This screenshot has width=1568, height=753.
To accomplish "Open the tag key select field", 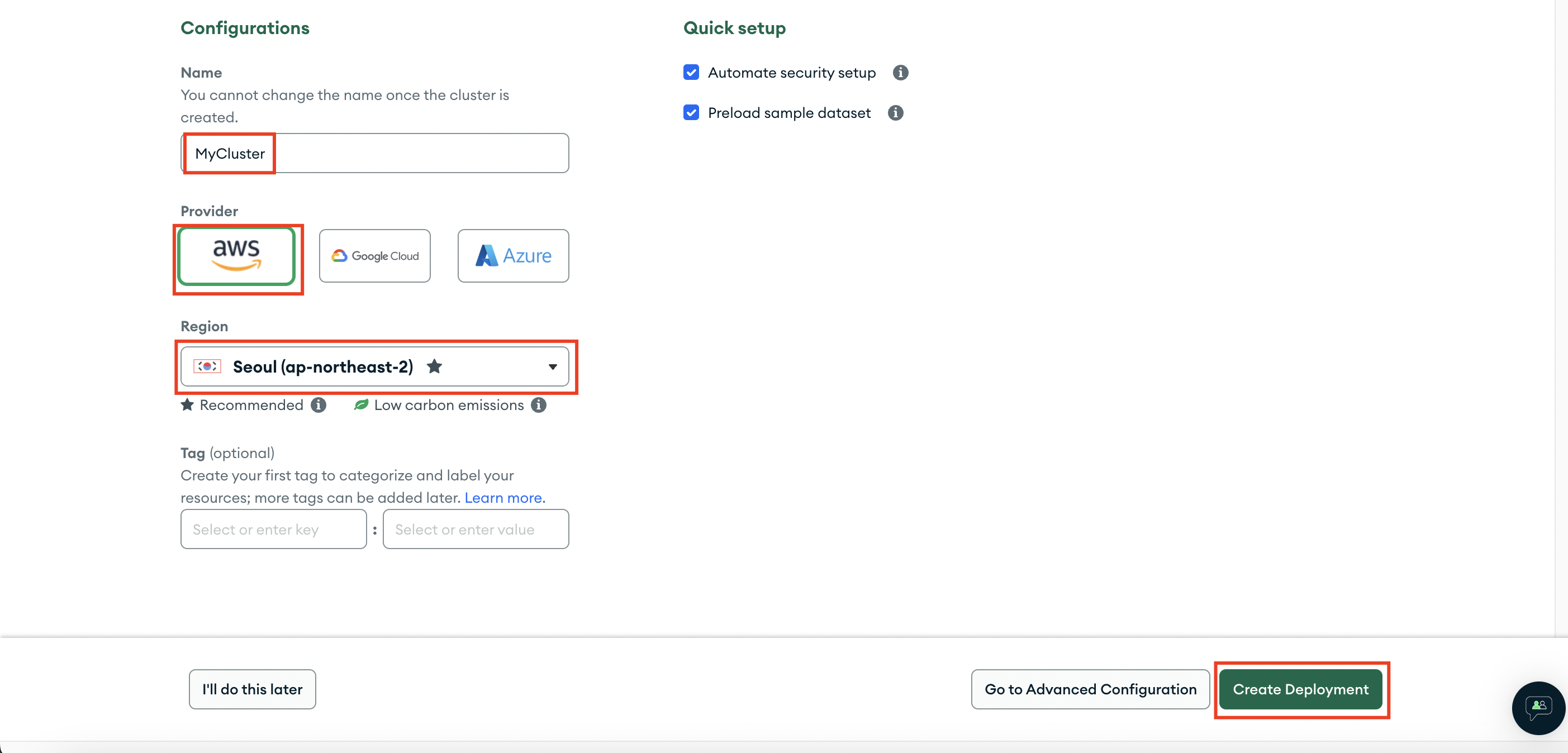I will pyautogui.click(x=273, y=529).
